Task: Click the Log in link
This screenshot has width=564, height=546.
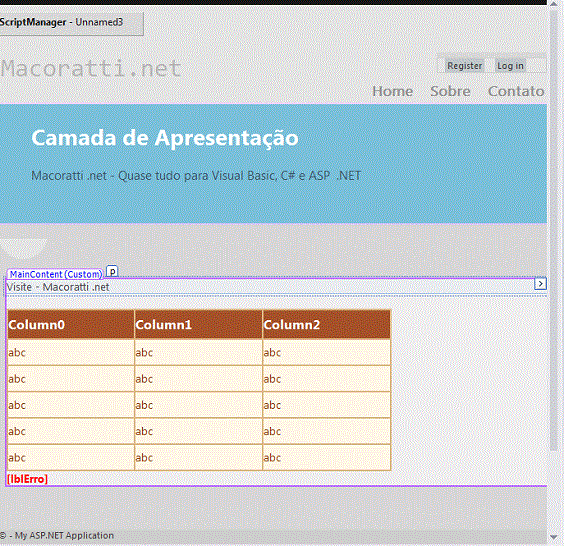Action: click(x=510, y=66)
